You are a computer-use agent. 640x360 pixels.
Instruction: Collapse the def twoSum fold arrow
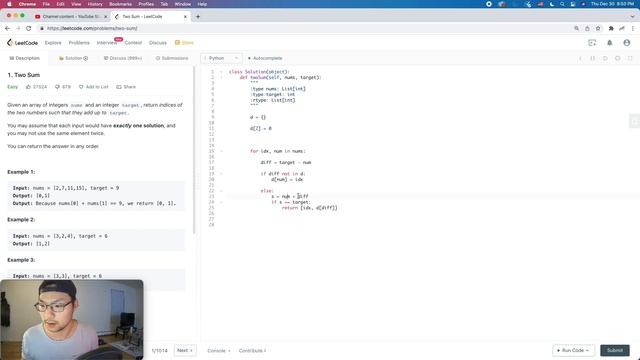(x=222, y=78)
